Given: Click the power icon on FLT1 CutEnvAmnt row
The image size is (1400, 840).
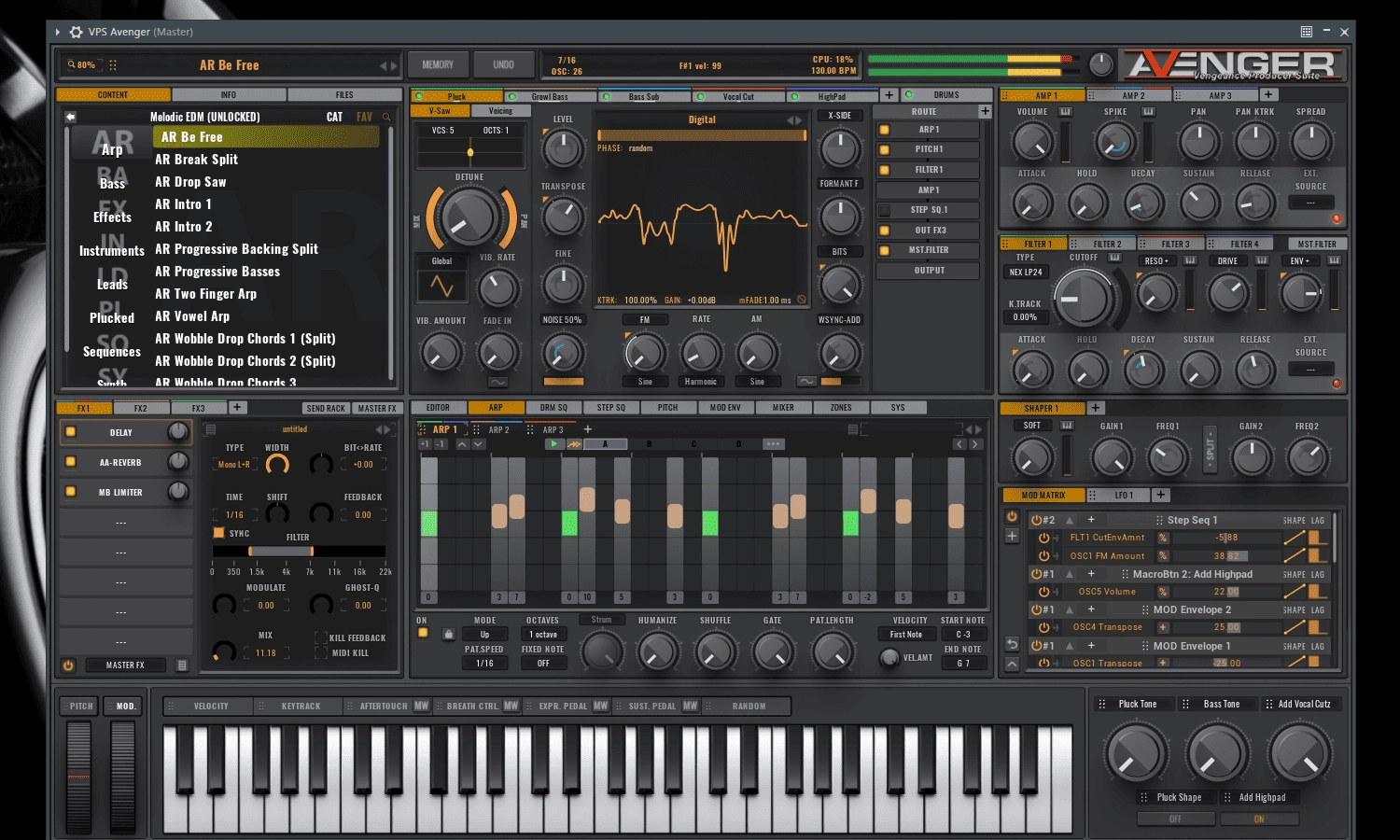Looking at the screenshot, I should (x=1043, y=538).
